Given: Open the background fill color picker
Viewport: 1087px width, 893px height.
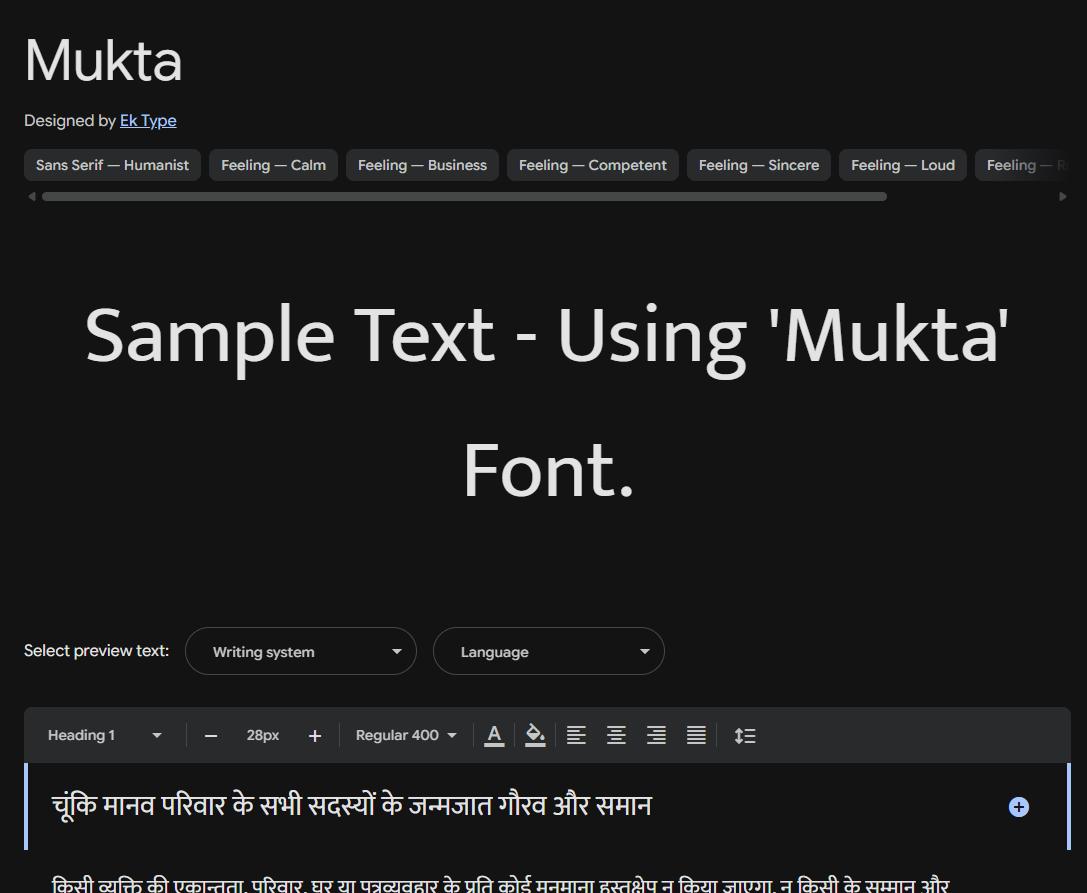Looking at the screenshot, I should 535,736.
